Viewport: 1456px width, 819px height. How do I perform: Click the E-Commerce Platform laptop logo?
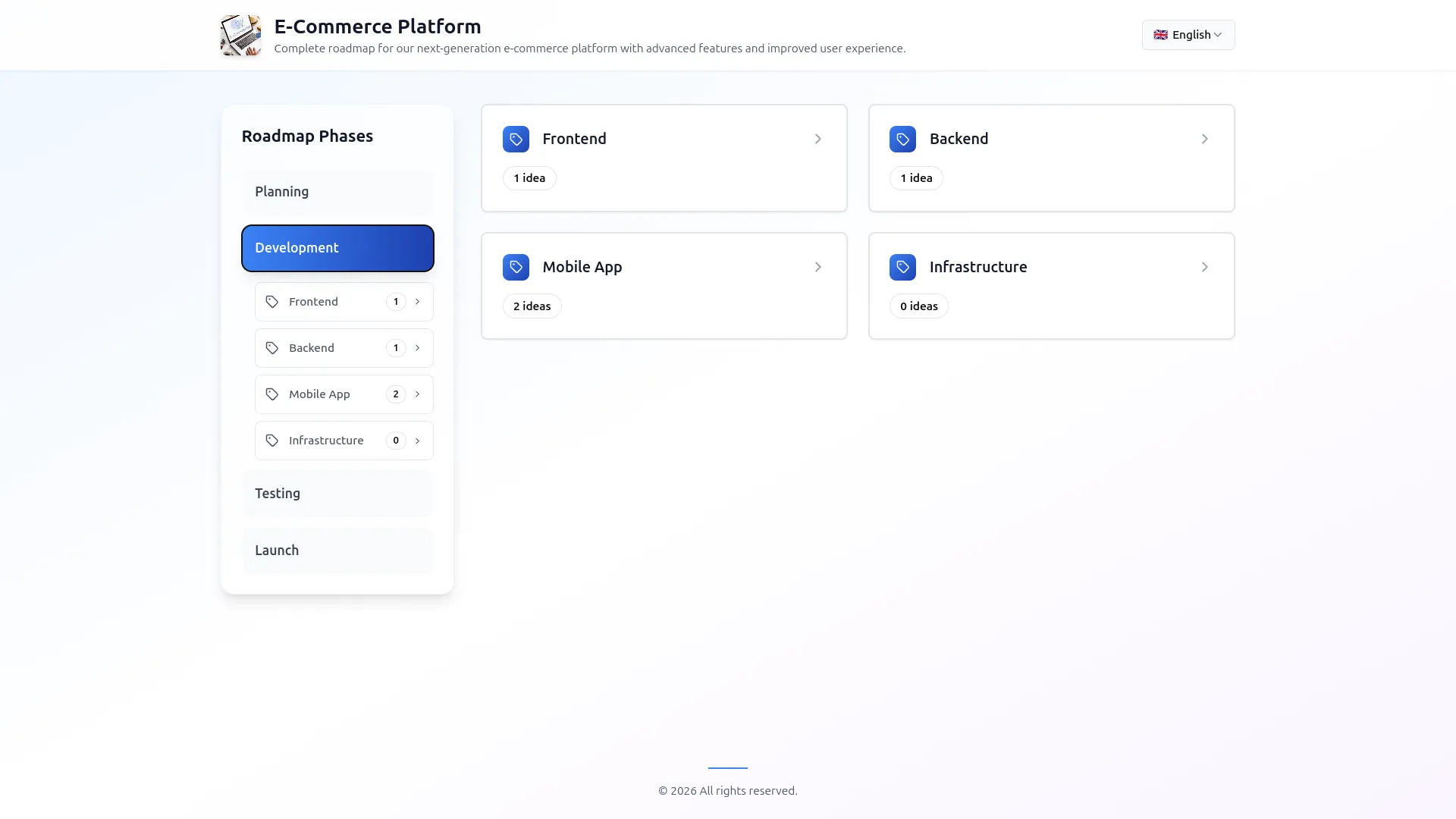(x=240, y=35)
